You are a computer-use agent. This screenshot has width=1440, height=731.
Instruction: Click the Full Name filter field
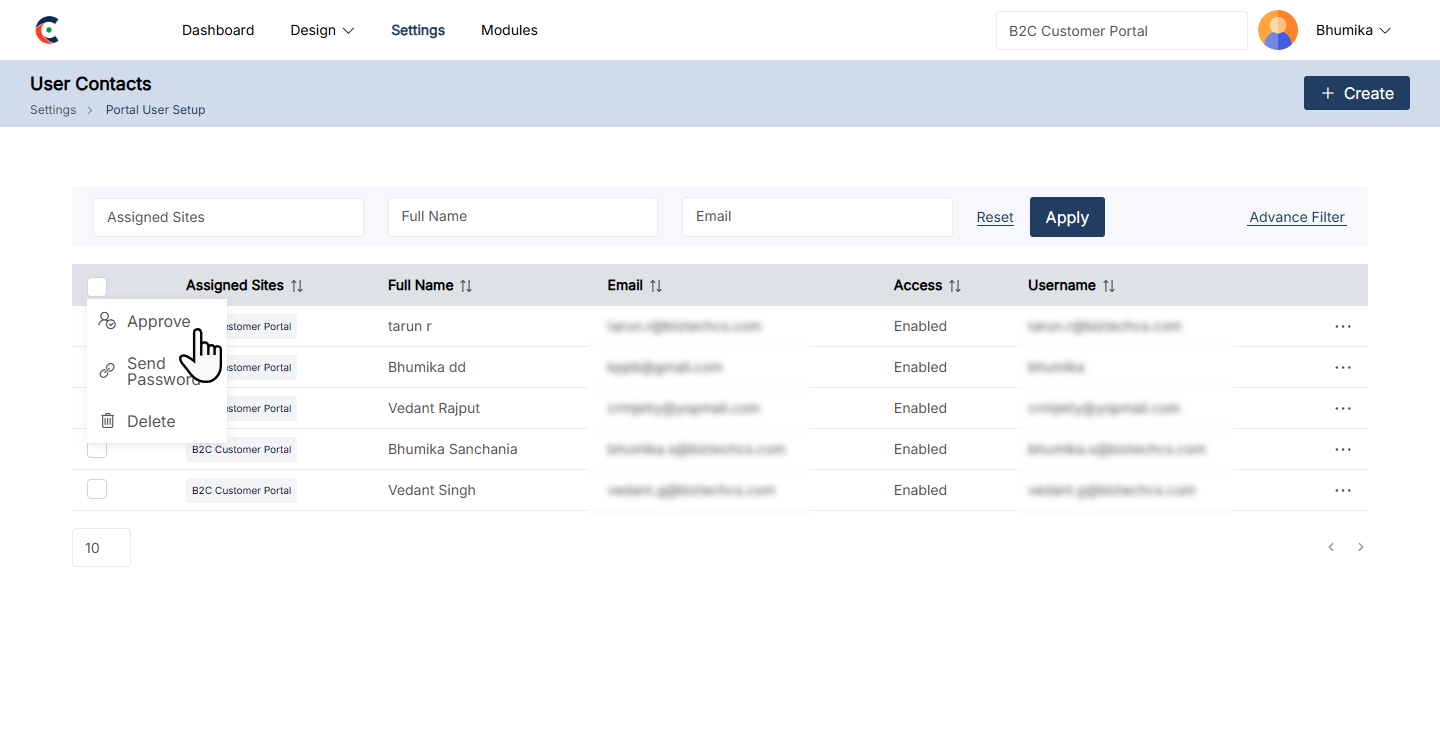(x=522, y=217)
